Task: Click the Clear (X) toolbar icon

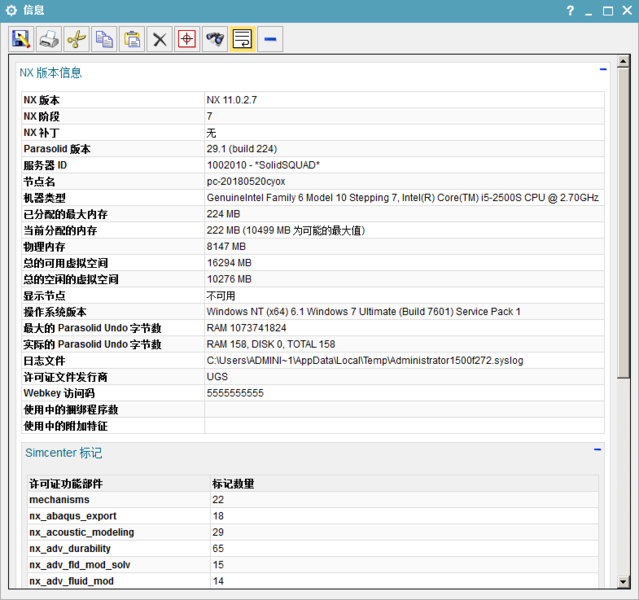Action: click(x=159, y=39)
